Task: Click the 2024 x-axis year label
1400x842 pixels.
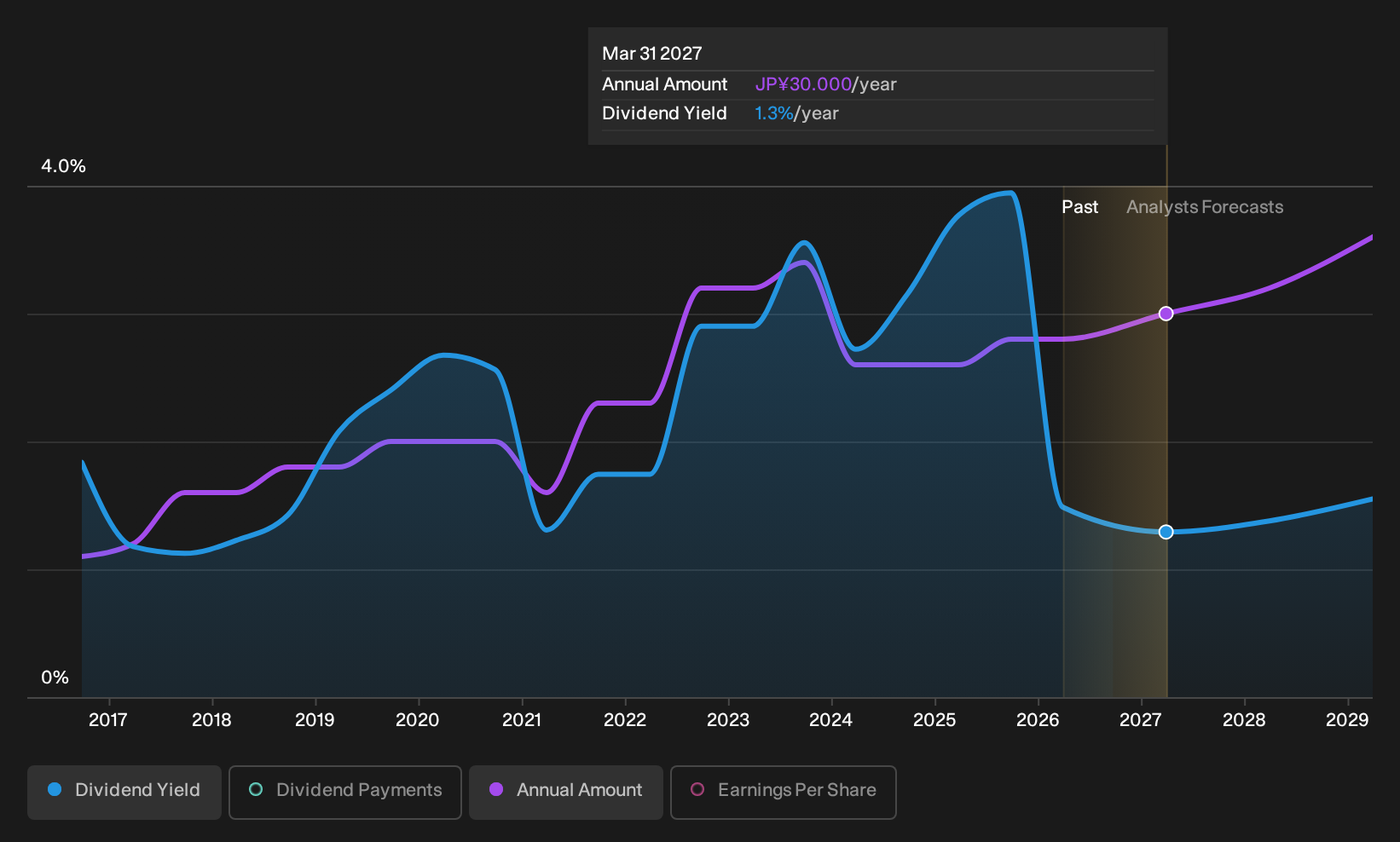Action: coord(831,720)
